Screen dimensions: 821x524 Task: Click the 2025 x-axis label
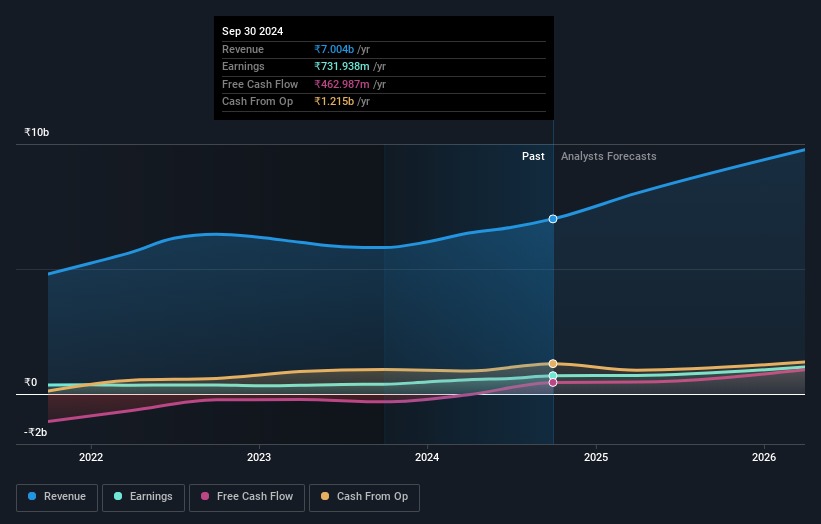596,458
